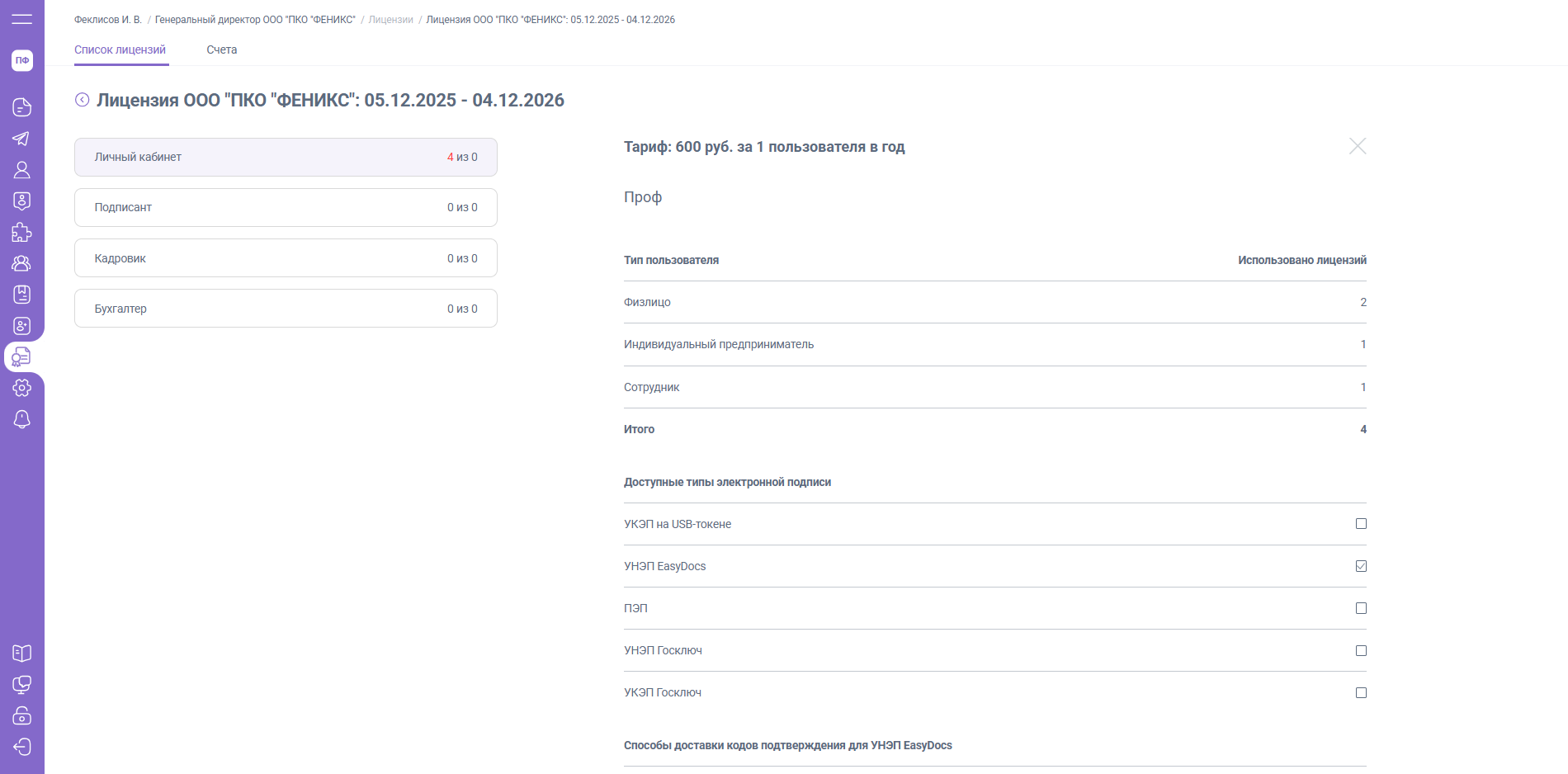Go back using the circled arrow icon

pyautogui.click(x=82, y=100)
